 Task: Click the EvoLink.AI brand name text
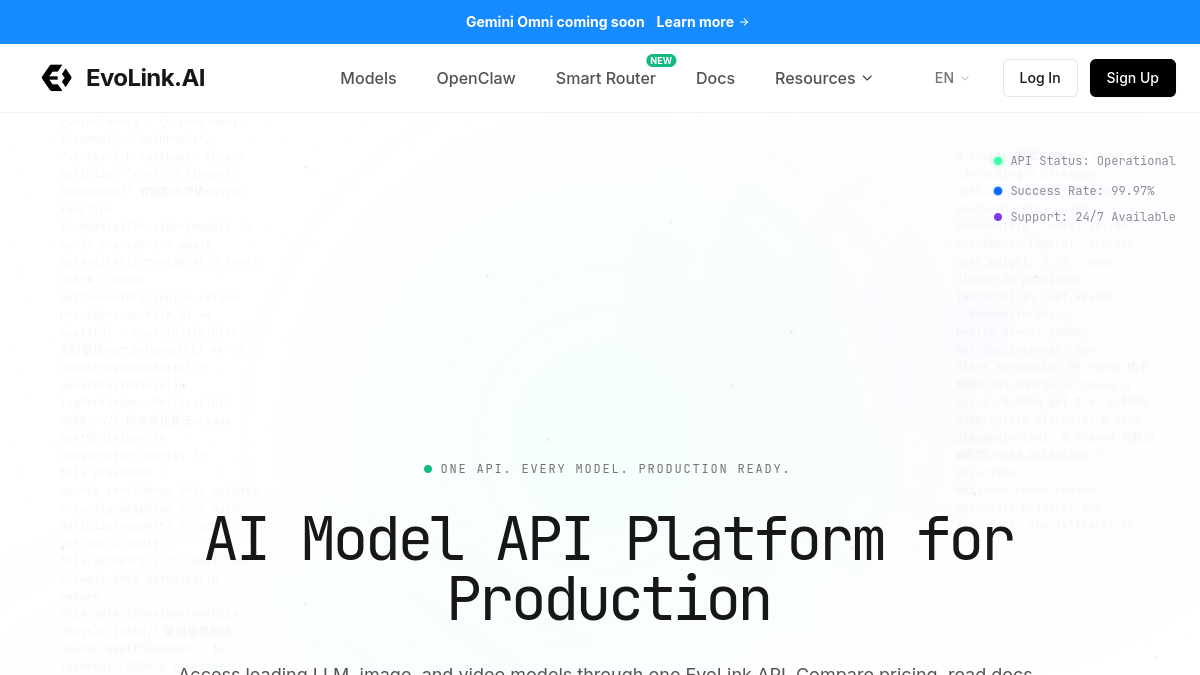[x=146, y=78]
